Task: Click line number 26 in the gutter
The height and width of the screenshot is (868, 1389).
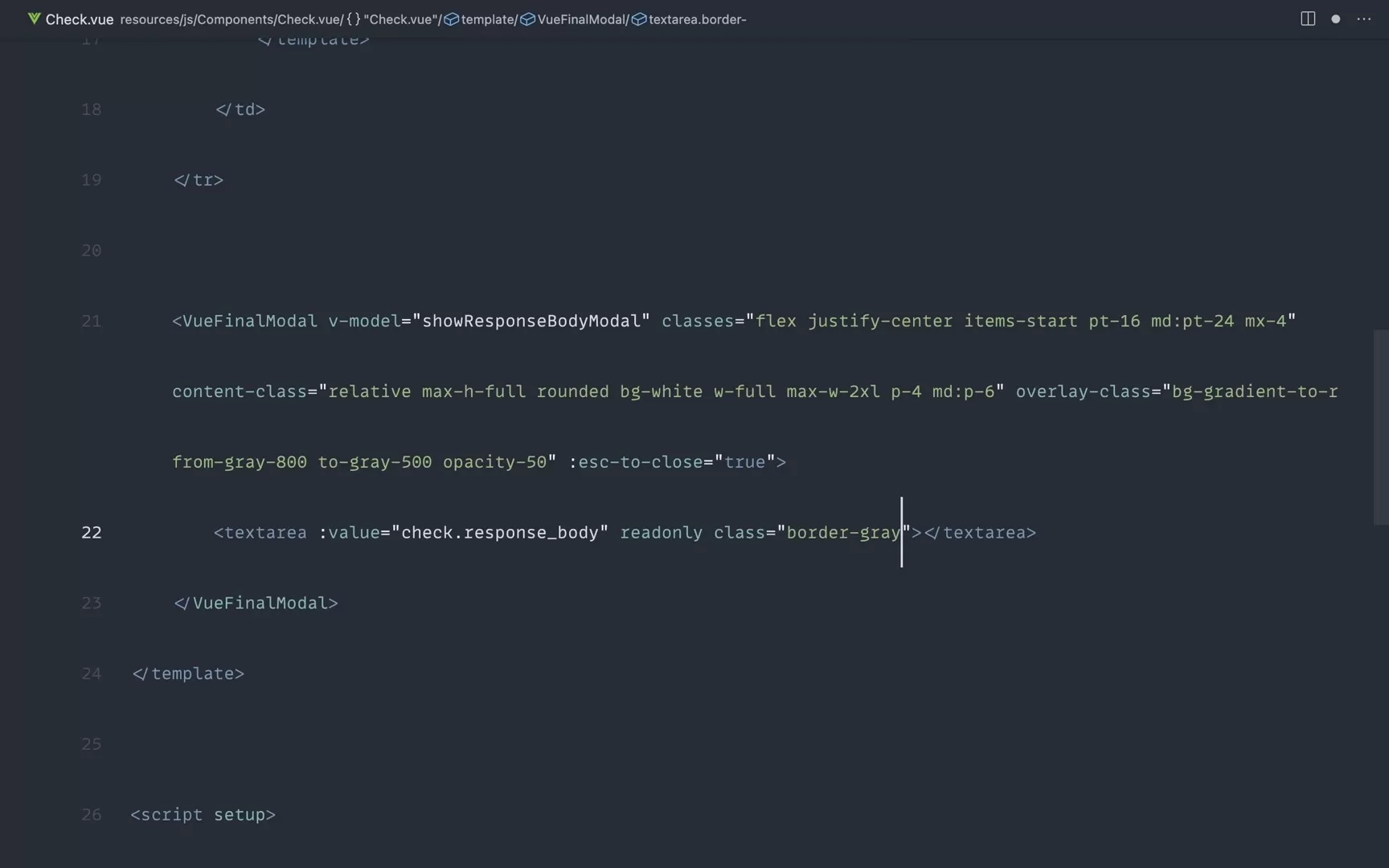Action: (x=92, y=815)
